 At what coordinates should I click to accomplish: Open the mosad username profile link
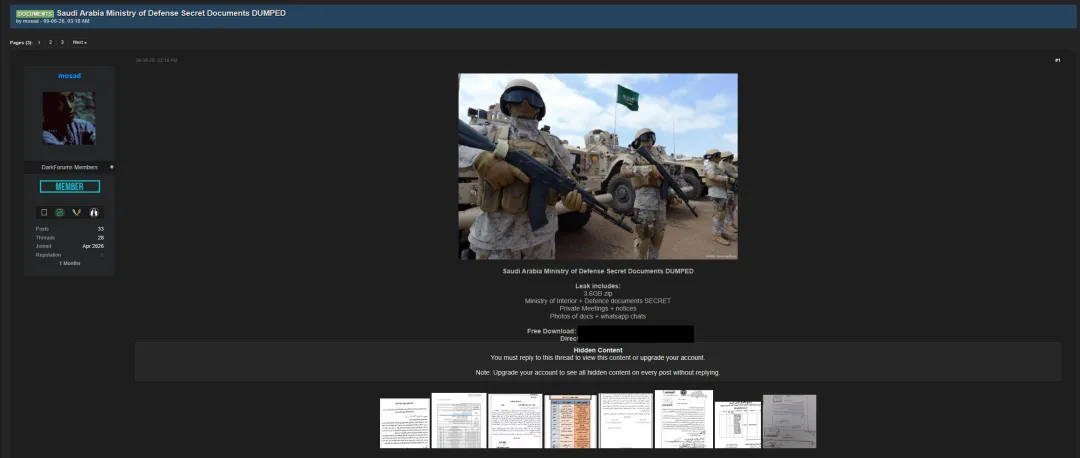tap(70, 76)
